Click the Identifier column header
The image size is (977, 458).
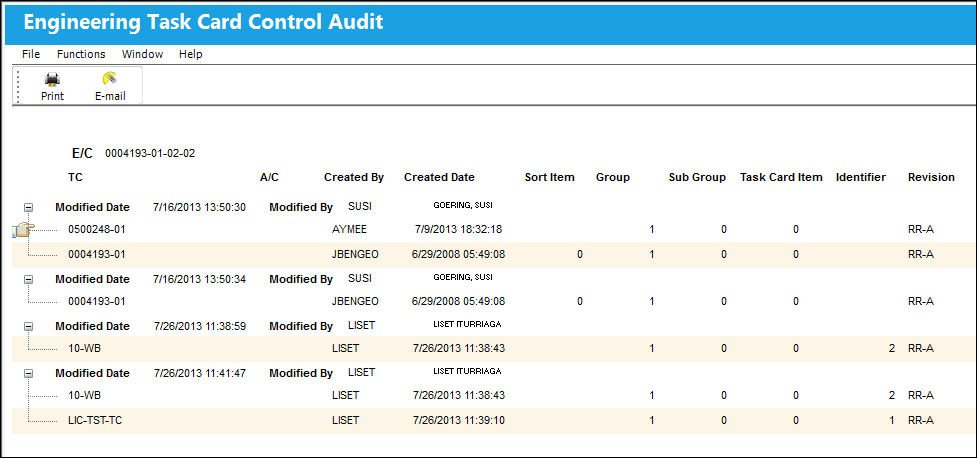(x=860, y=178)
